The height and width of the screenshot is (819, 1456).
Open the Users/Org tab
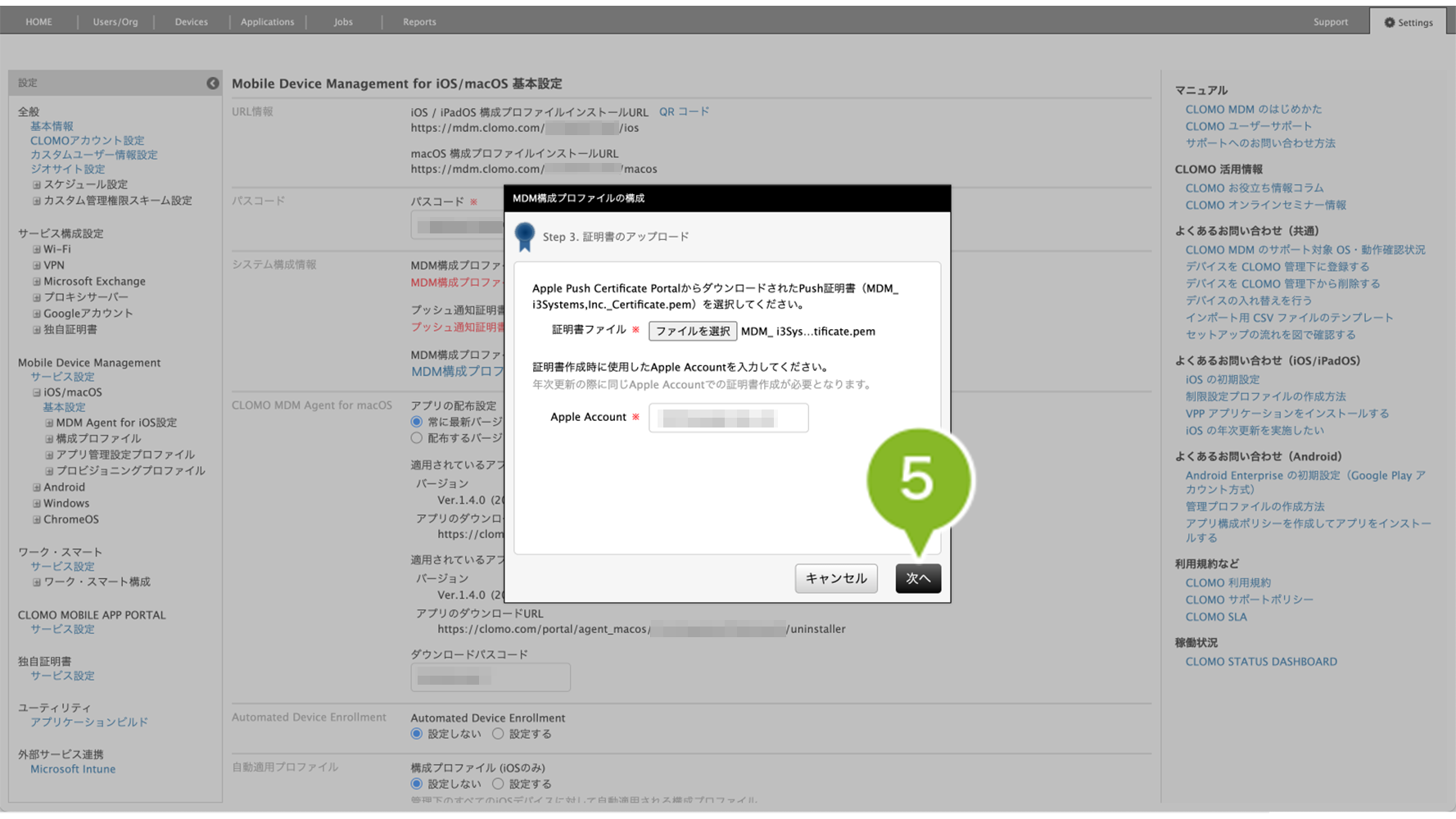click(115, 22)
